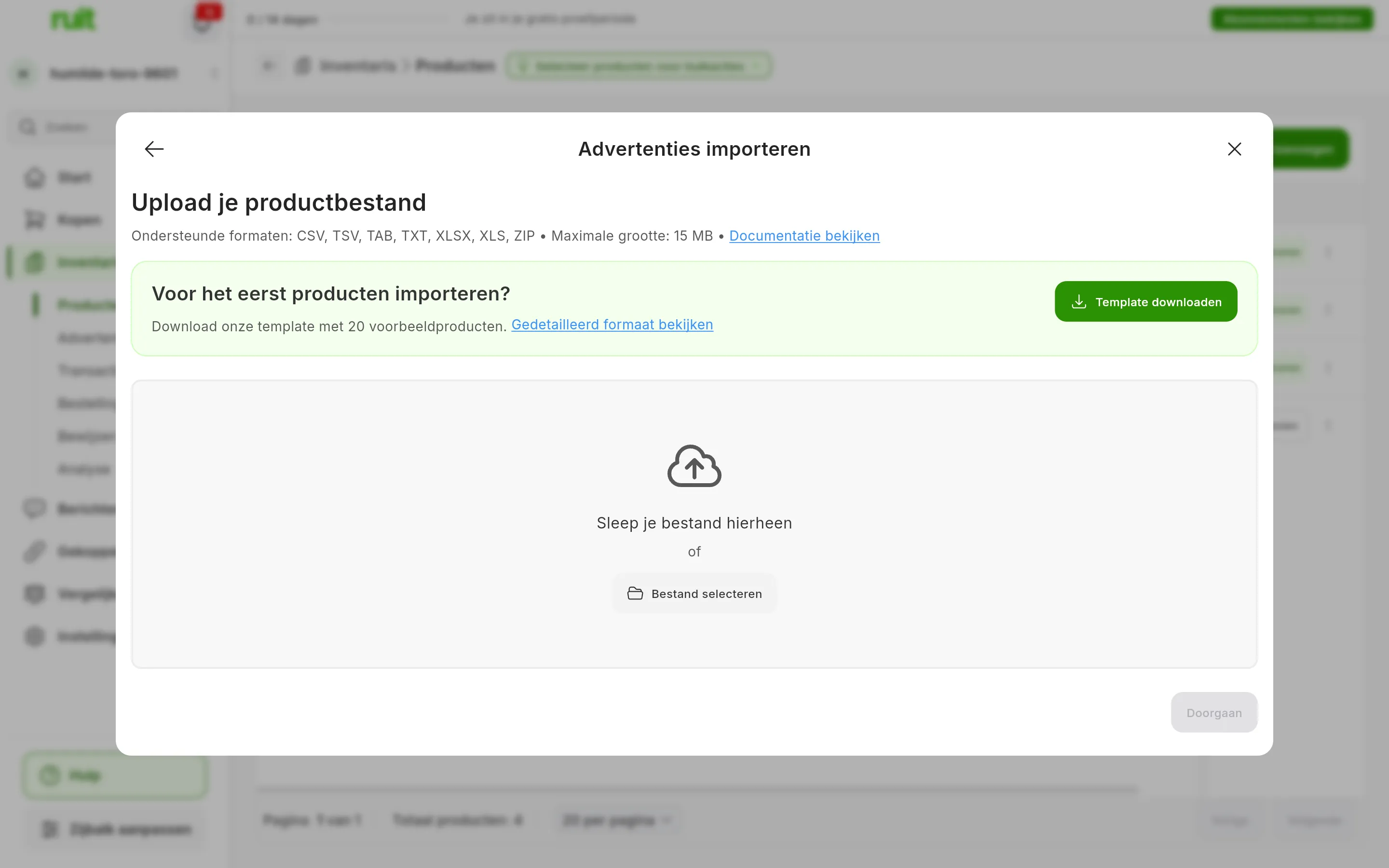Click the download icon on Template button
This screenshot has height=868, width=1389.
click(1079, 301)
